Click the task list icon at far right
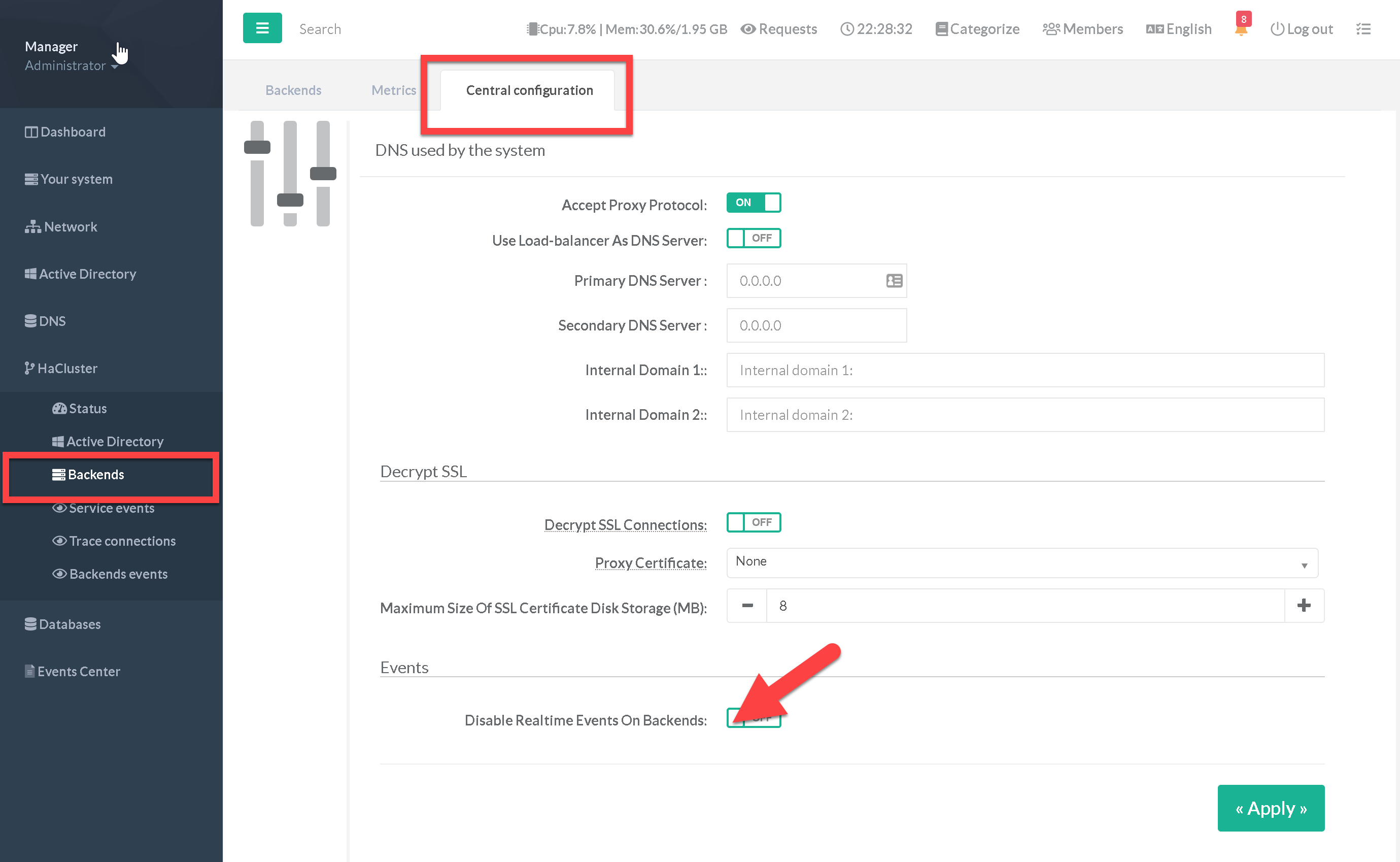Image resolution: width=1400 pixels, height=862 pixels. tap(1363, 29)
